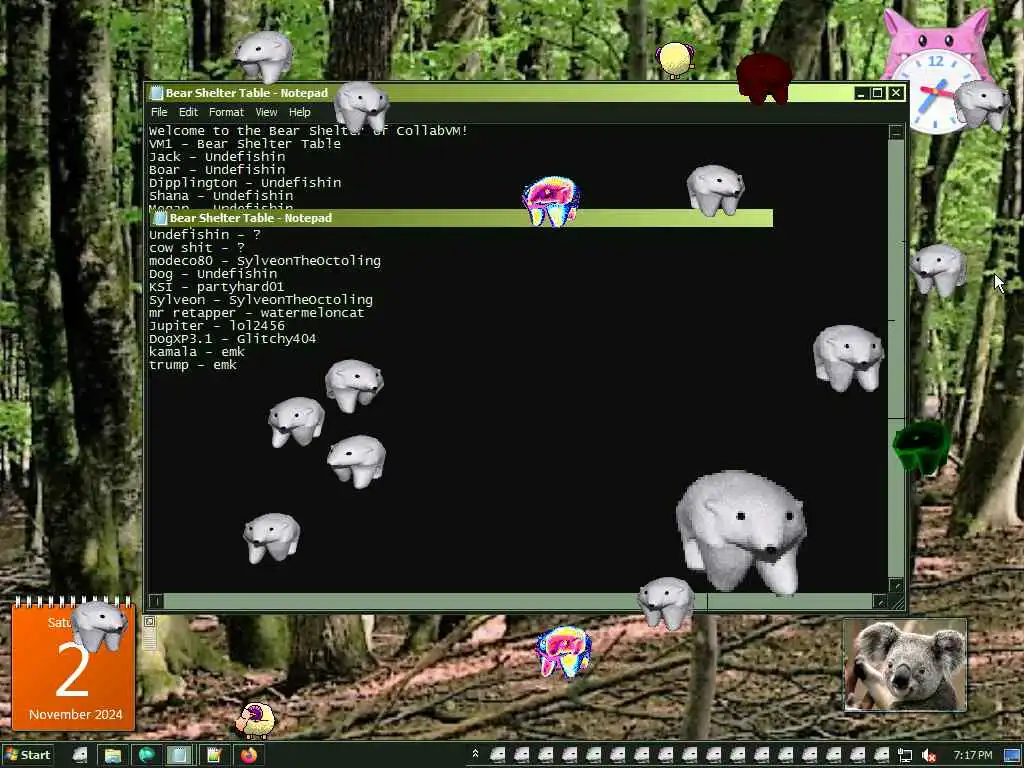This screenshot has height=768, width=1024.
Task: Click the 'Undefishin - ?' line
Action: click(205, 234)
